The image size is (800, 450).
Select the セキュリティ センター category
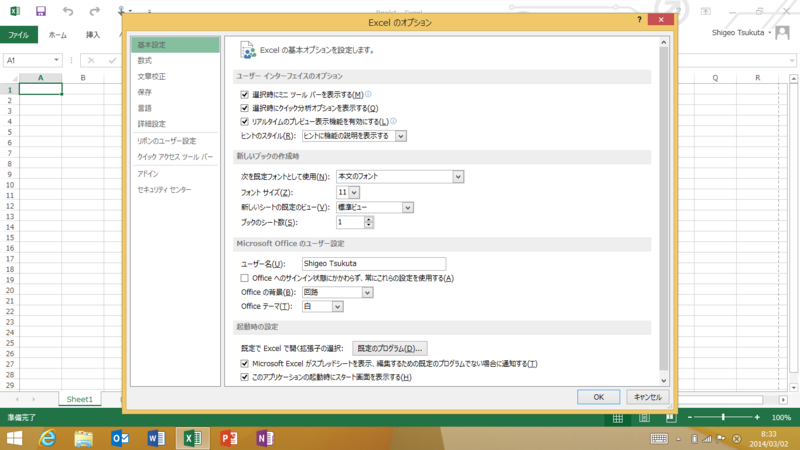[x=175, y=190]
